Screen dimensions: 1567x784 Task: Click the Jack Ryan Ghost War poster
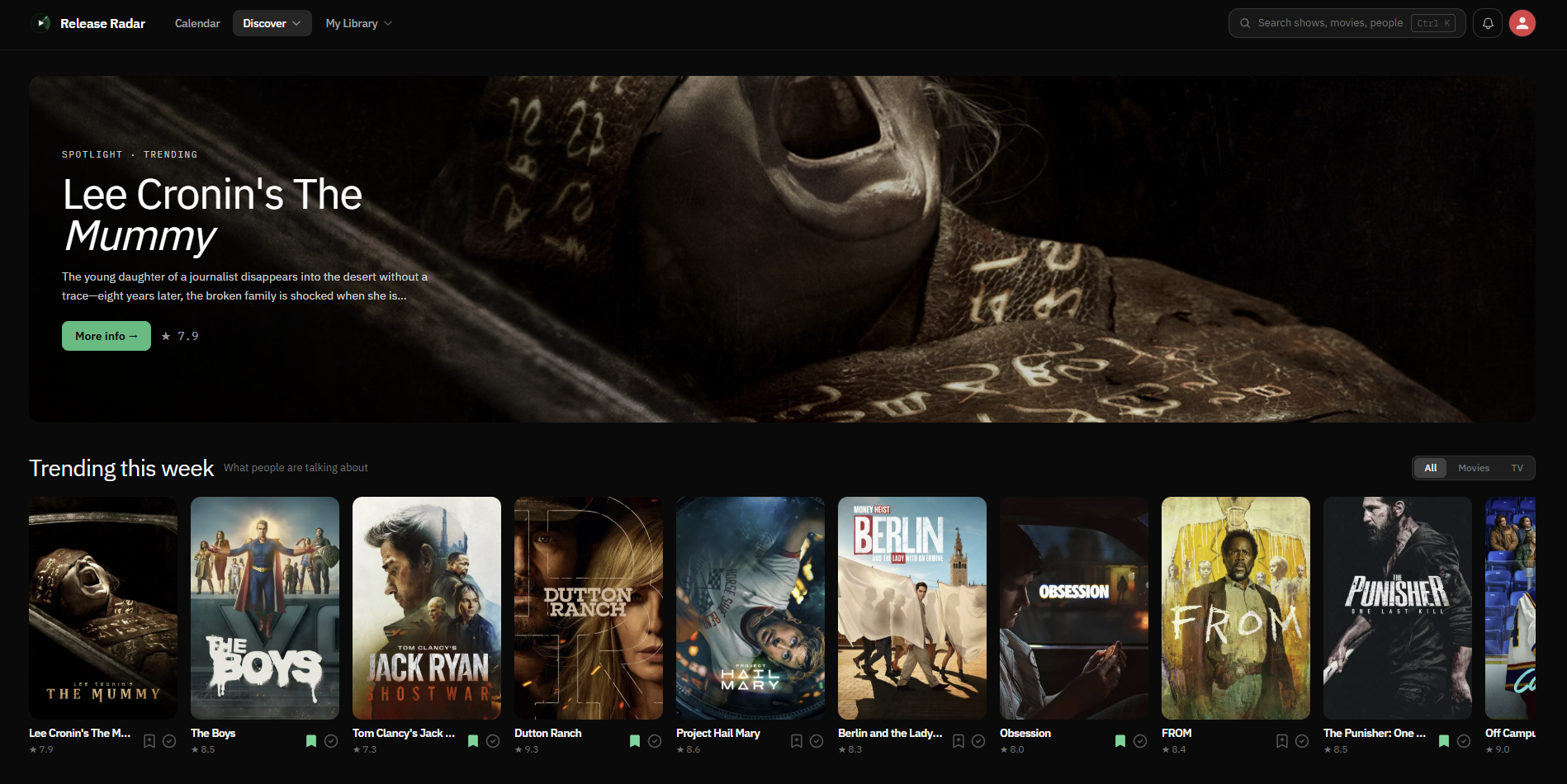coord(427,608)
